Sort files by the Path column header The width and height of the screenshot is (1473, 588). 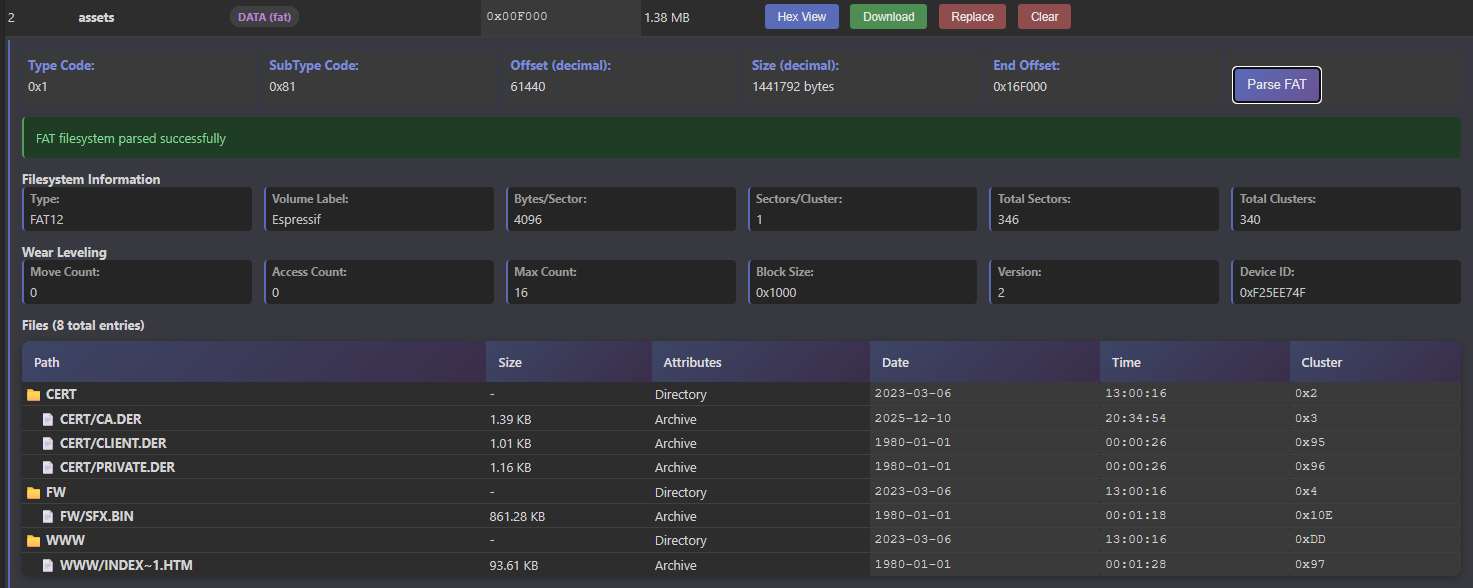click(47, 362)
